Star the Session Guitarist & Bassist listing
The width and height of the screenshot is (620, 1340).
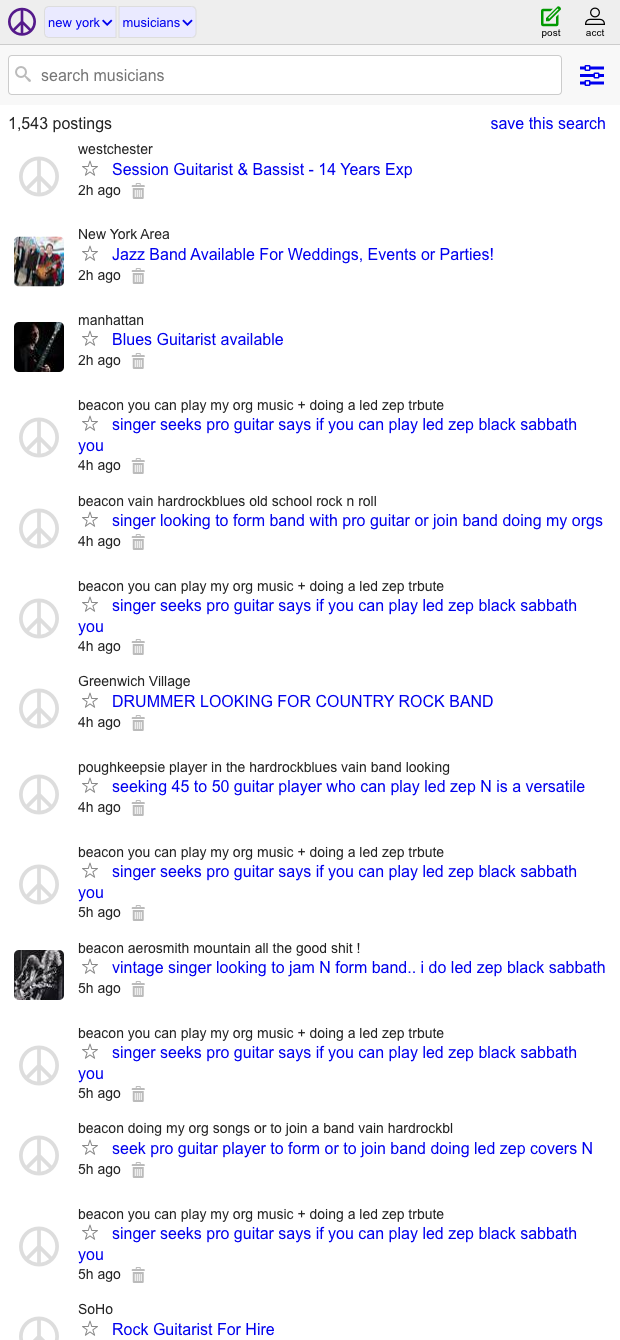[89, 169]
